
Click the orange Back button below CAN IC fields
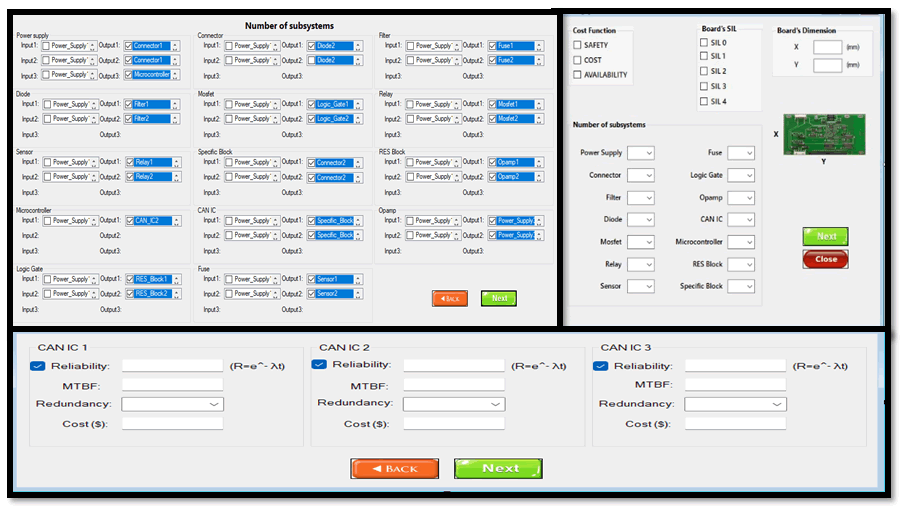[394, 468]
